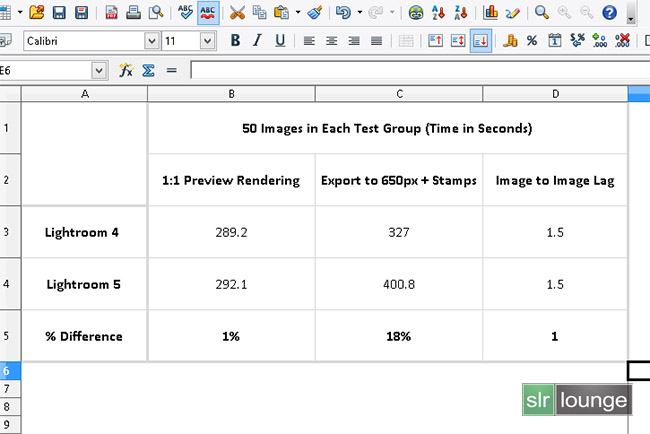Click the 1:1 Preview Rendering cell
This screenshot has width=650, height=434.
click(231, 180)
